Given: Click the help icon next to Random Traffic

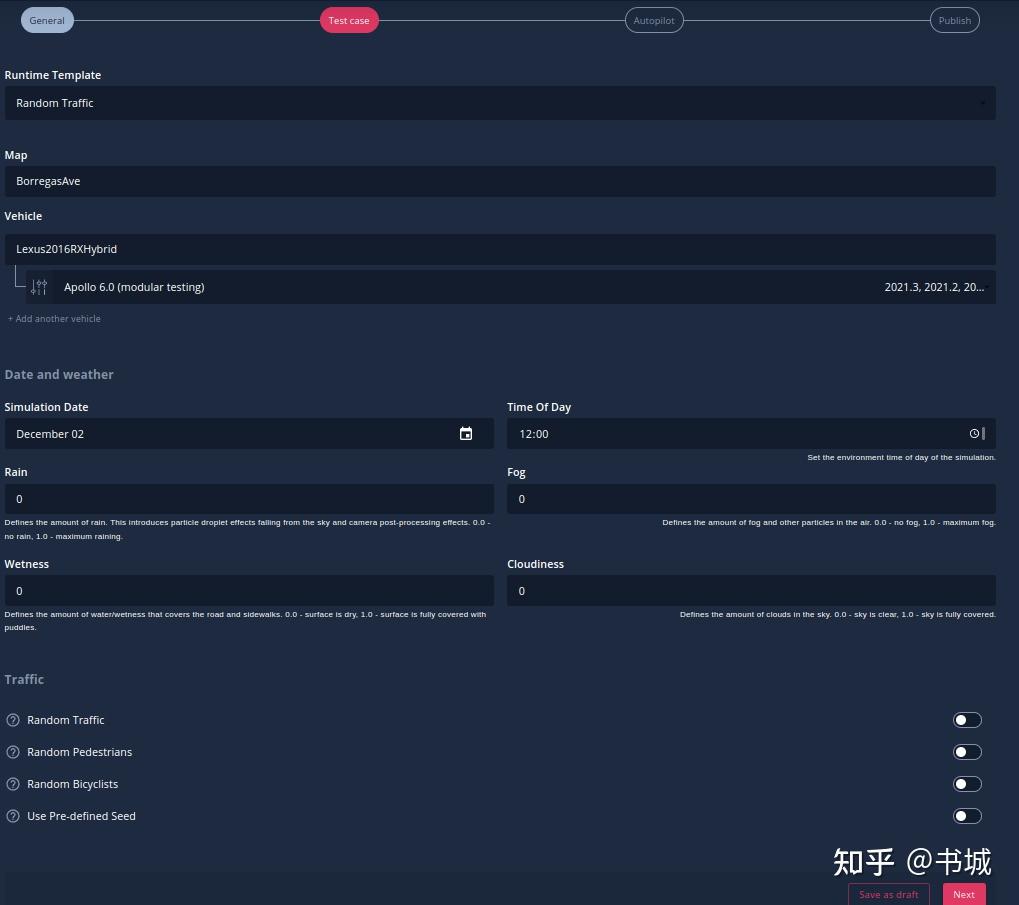Looking at the screenshot, I should pos(13,720).
